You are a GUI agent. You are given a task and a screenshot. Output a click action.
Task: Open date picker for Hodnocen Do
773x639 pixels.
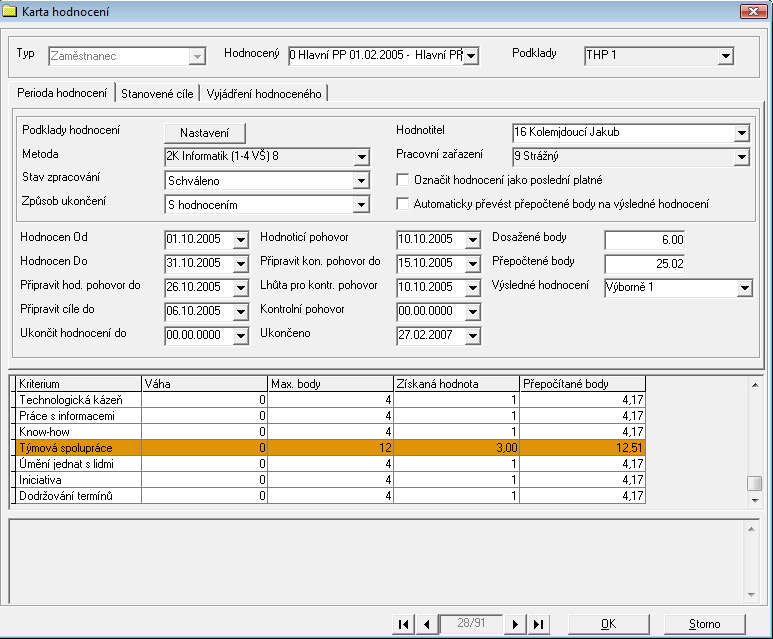241,263
